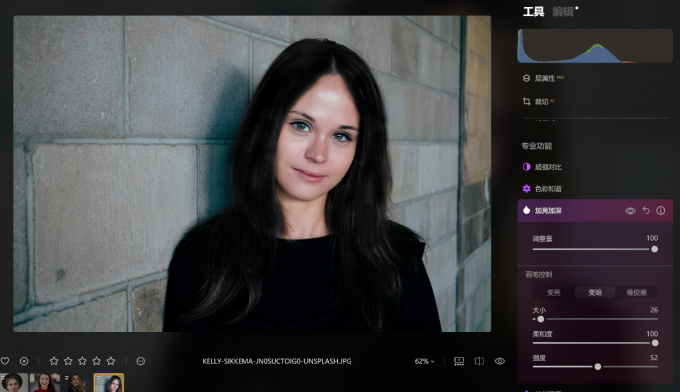Click the 强度 strength slider handle

[x=598, y=367]
